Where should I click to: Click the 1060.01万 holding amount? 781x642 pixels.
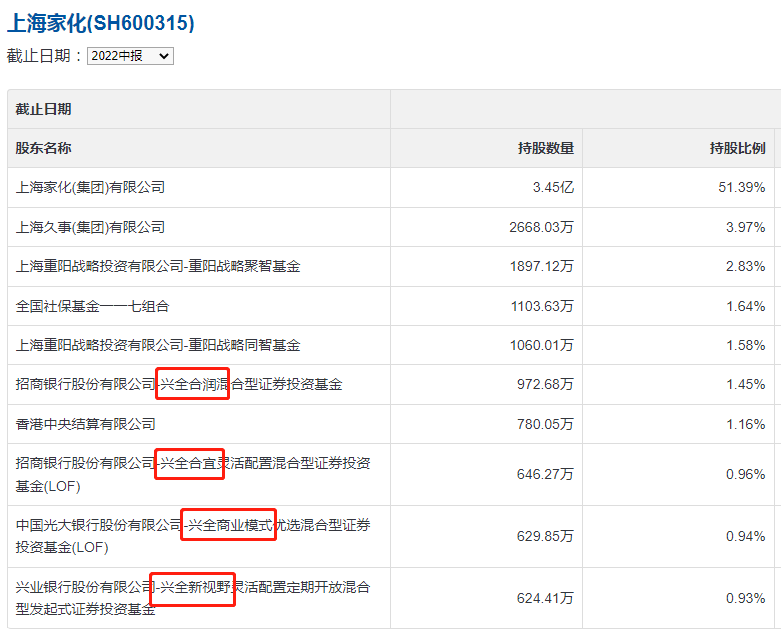coord(541,345)
